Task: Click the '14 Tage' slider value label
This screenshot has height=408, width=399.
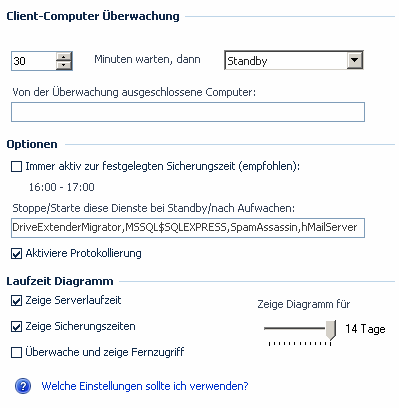Action: point(365,329)
